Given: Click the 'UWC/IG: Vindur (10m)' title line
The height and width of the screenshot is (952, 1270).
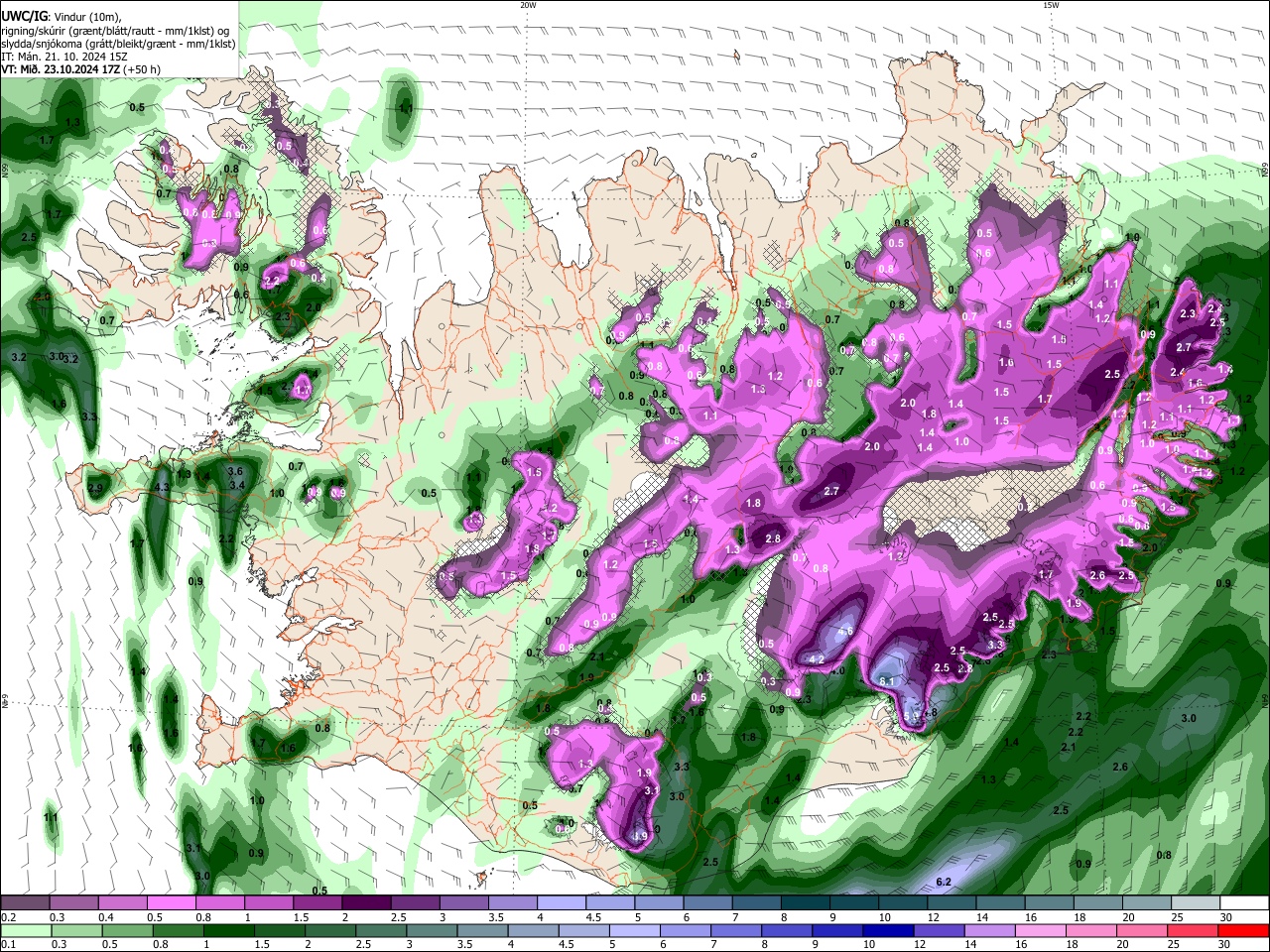Looking at the screenshot, I should click(62, 17).
